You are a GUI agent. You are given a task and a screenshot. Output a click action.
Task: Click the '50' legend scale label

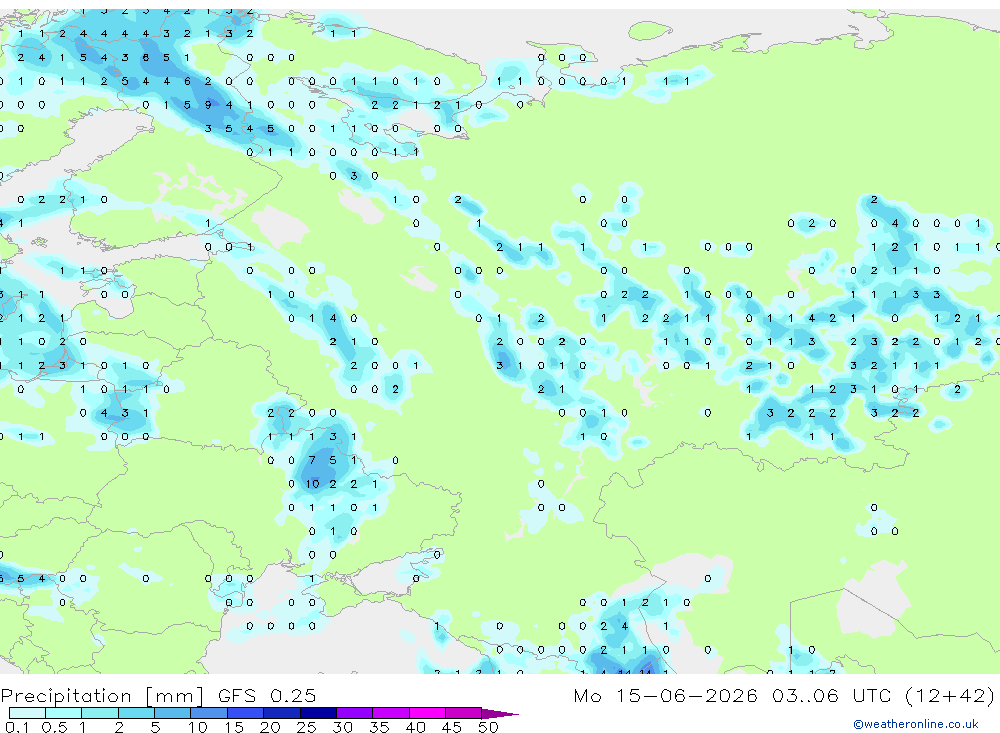(x=488, y=727)
